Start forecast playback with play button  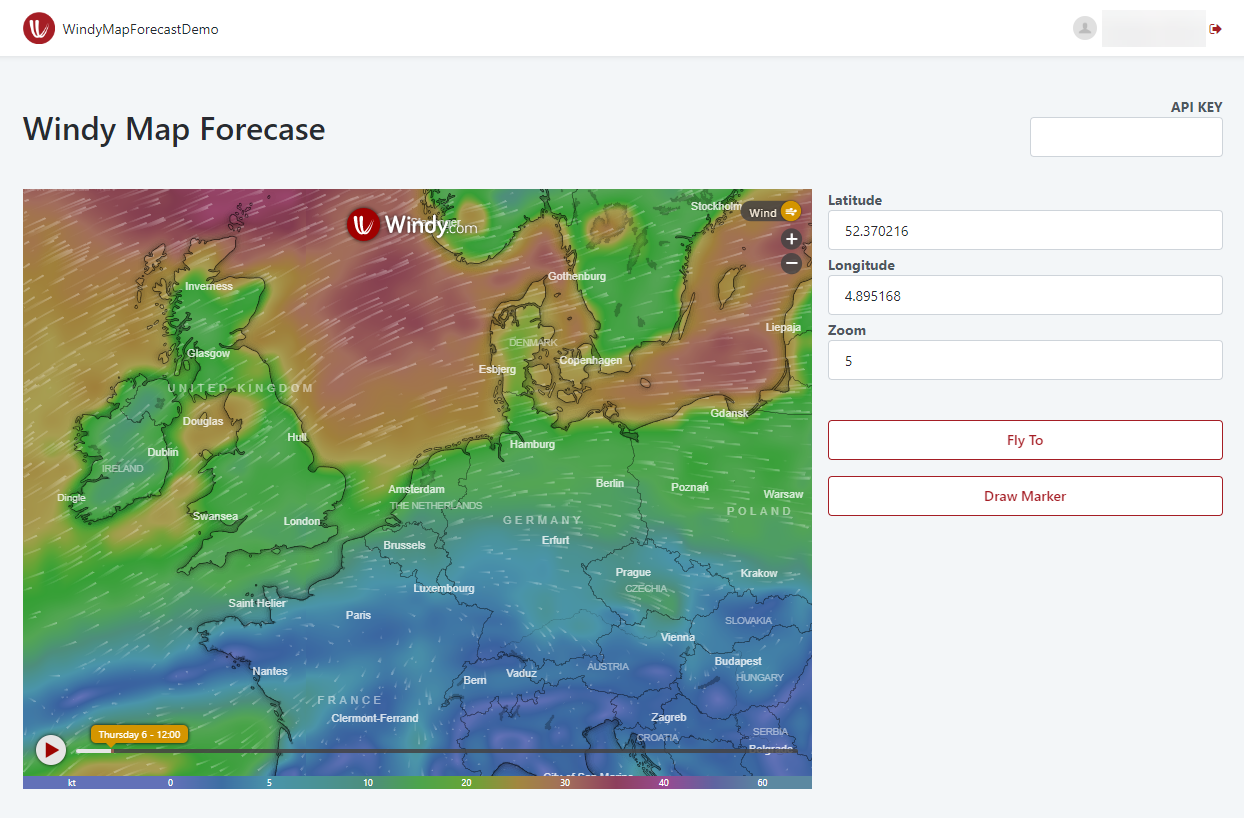(x=51, y=749)
